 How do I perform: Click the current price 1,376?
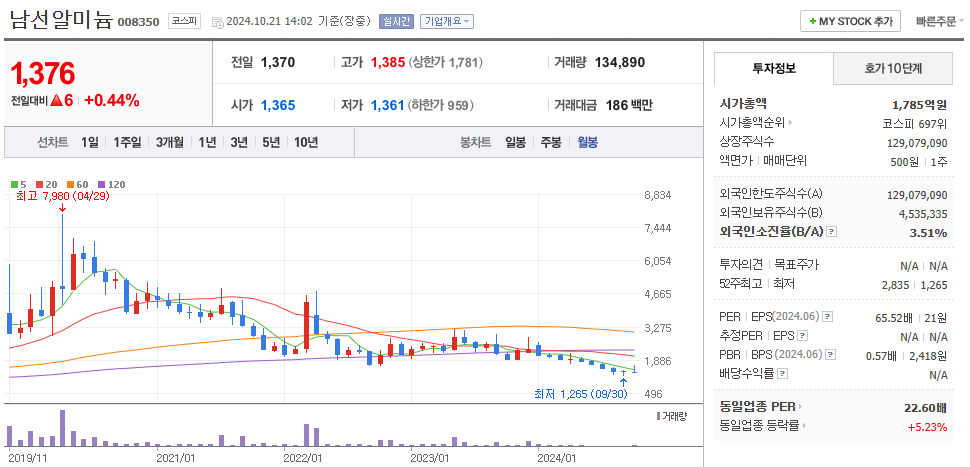pos(43,74)
